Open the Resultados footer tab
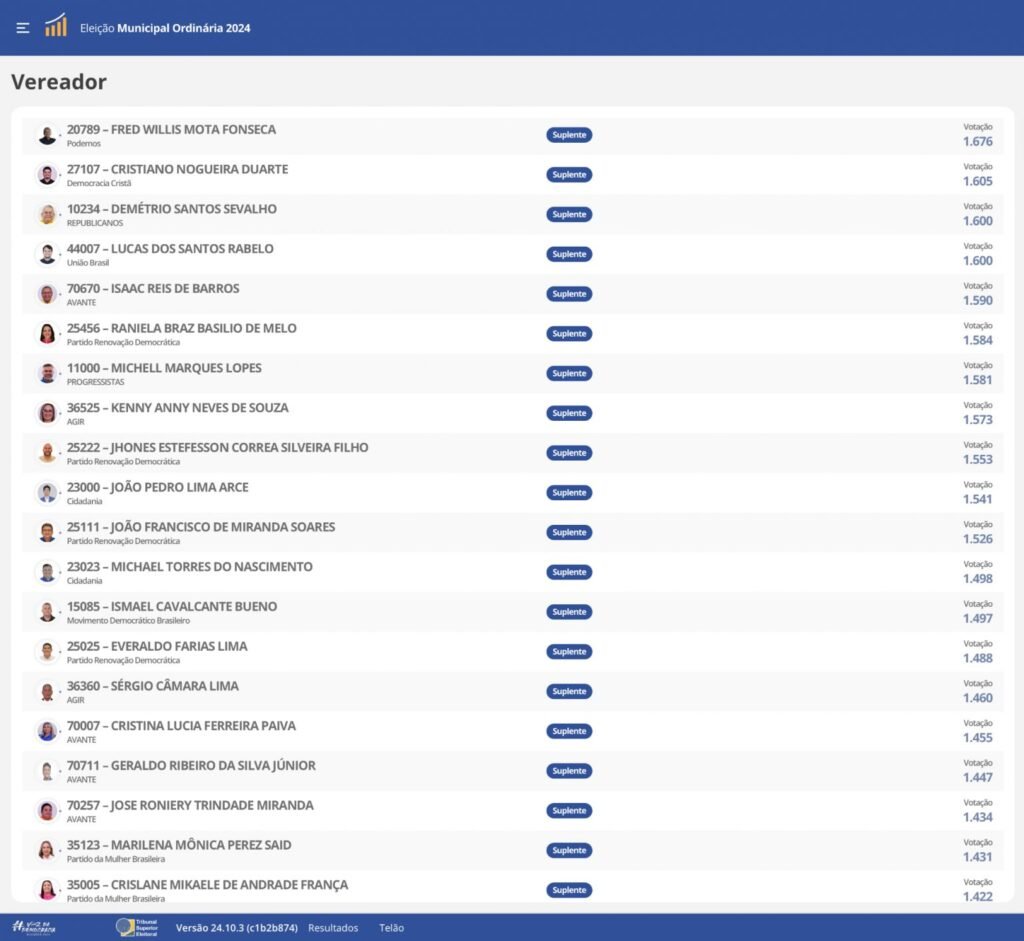Screen dimensions: 1024x941 (332, 928)
